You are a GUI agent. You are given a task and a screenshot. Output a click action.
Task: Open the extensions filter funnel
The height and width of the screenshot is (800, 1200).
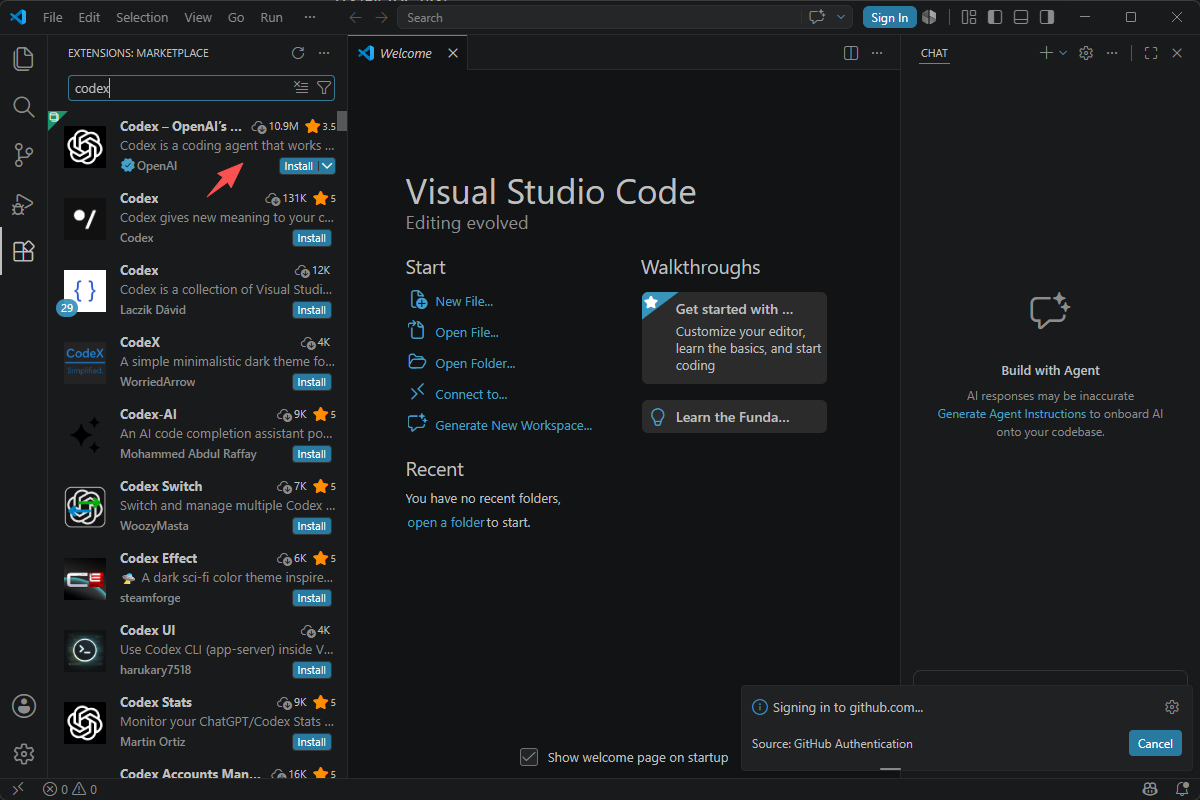coord(324,88)
